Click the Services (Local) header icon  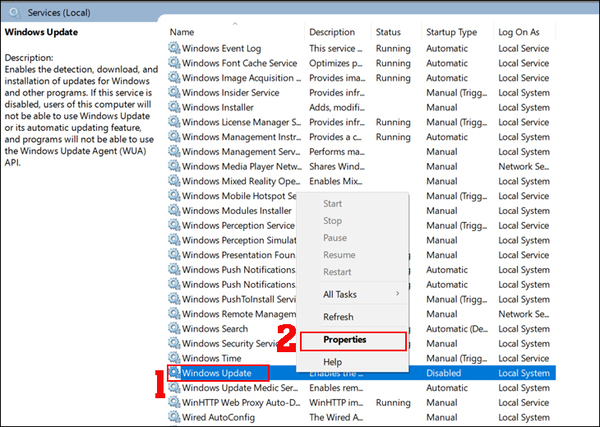(15, 13)
